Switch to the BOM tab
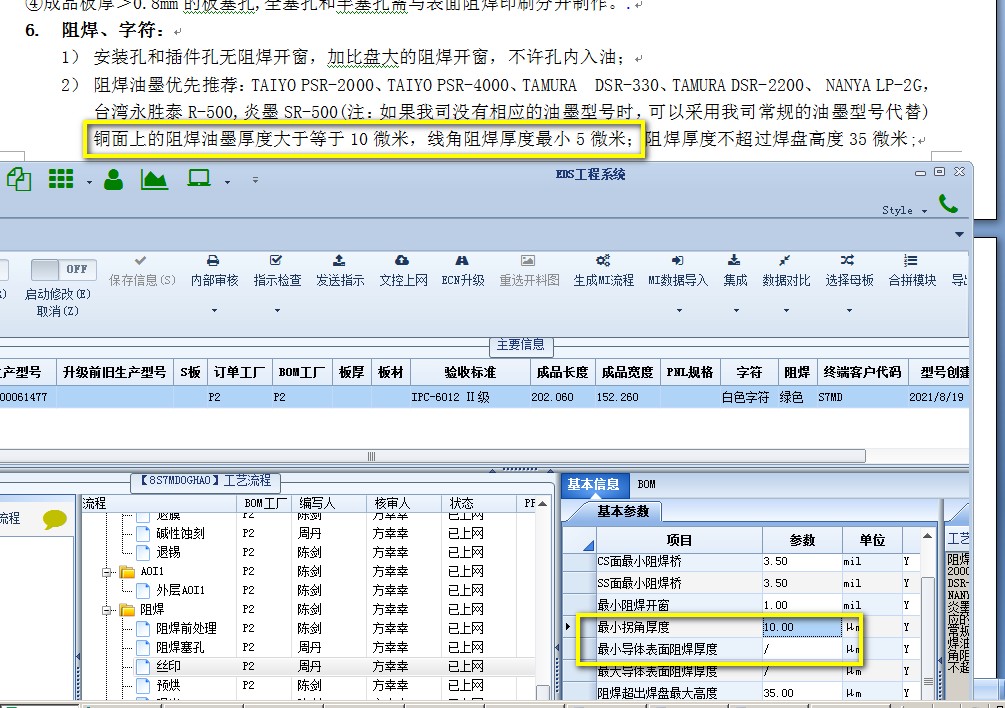The image size is (1005, 708). (646, 484)
